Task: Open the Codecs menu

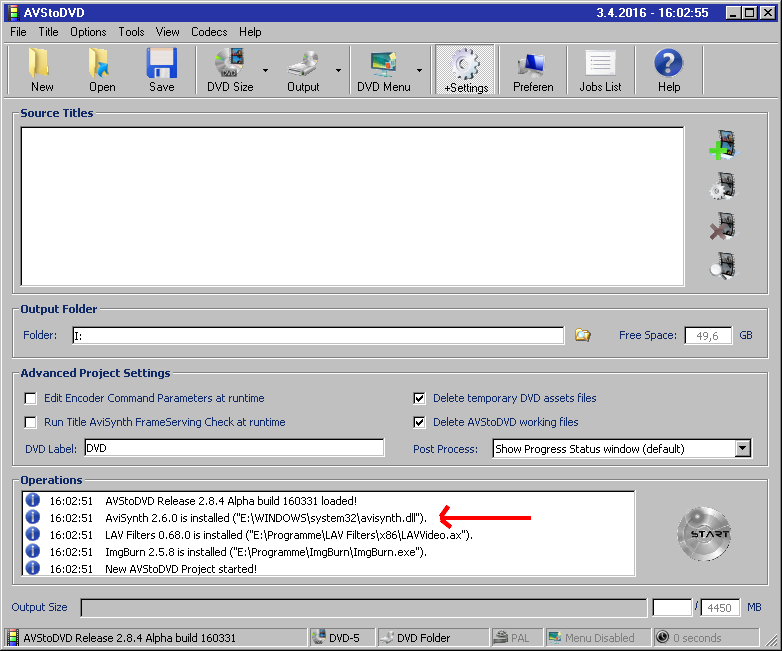Action: 209,32
